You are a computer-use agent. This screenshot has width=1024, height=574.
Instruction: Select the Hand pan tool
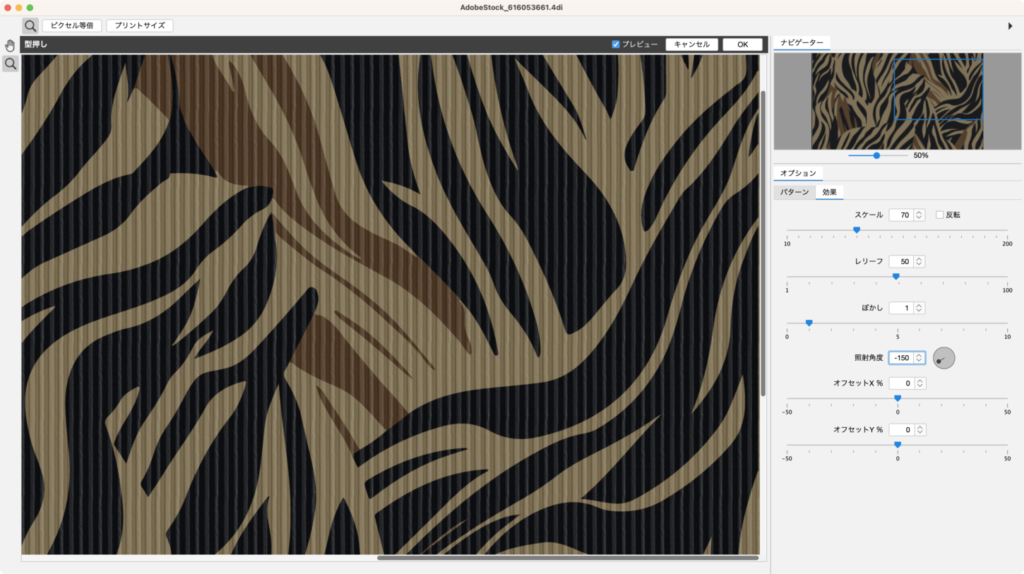pos(10,45)
